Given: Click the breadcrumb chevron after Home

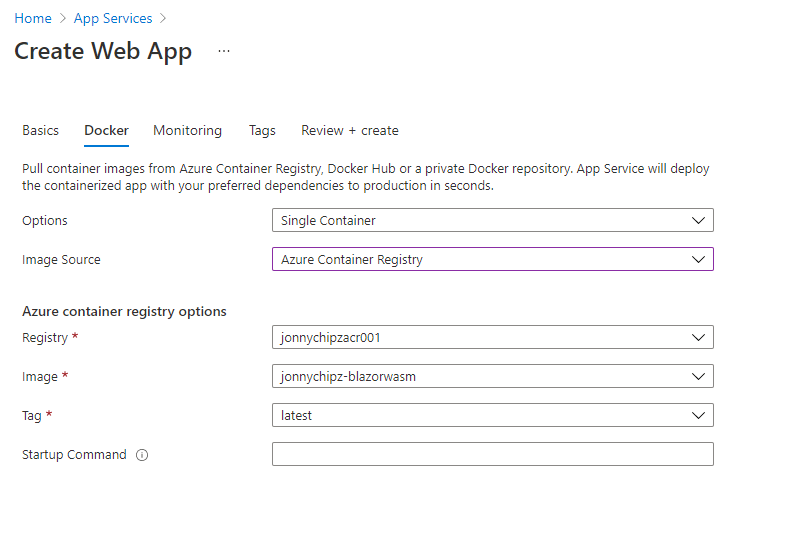Looking at the screenshot, I should 63,18.
